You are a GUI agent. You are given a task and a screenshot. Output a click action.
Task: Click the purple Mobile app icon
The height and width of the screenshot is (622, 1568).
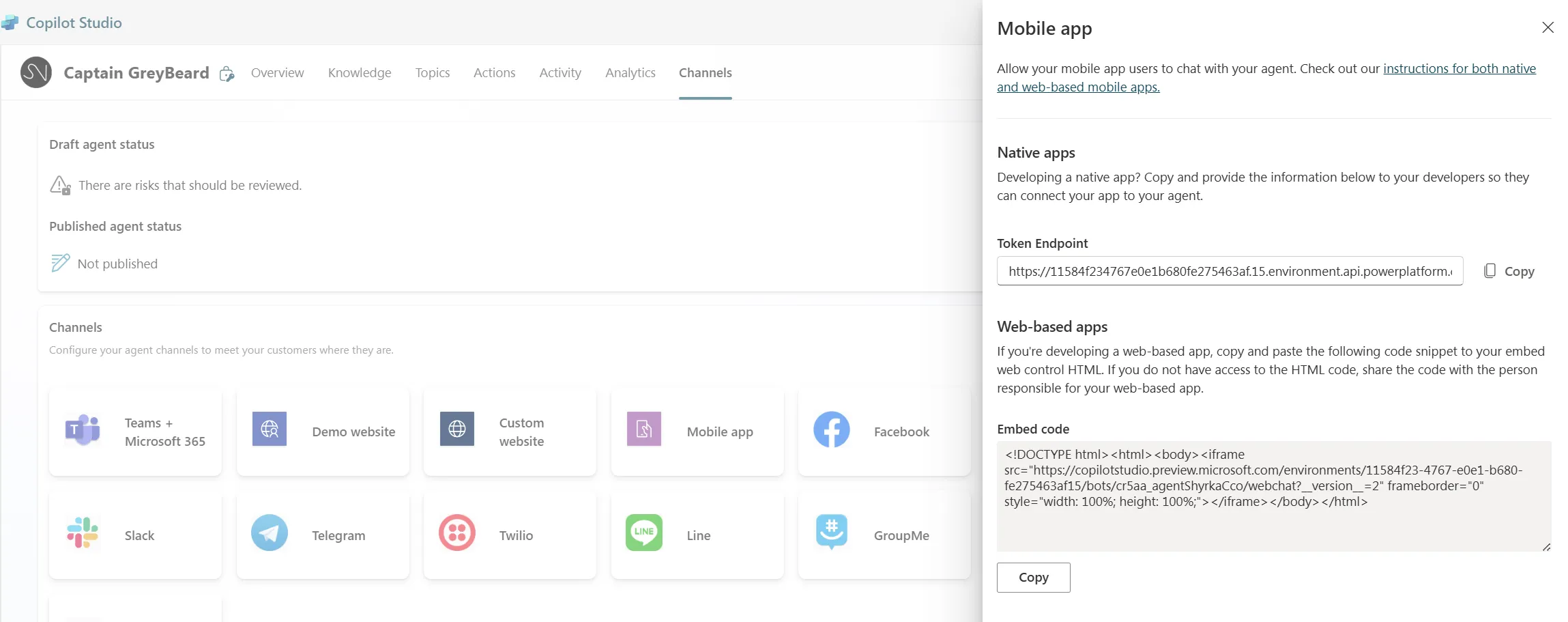click(644, 429)
